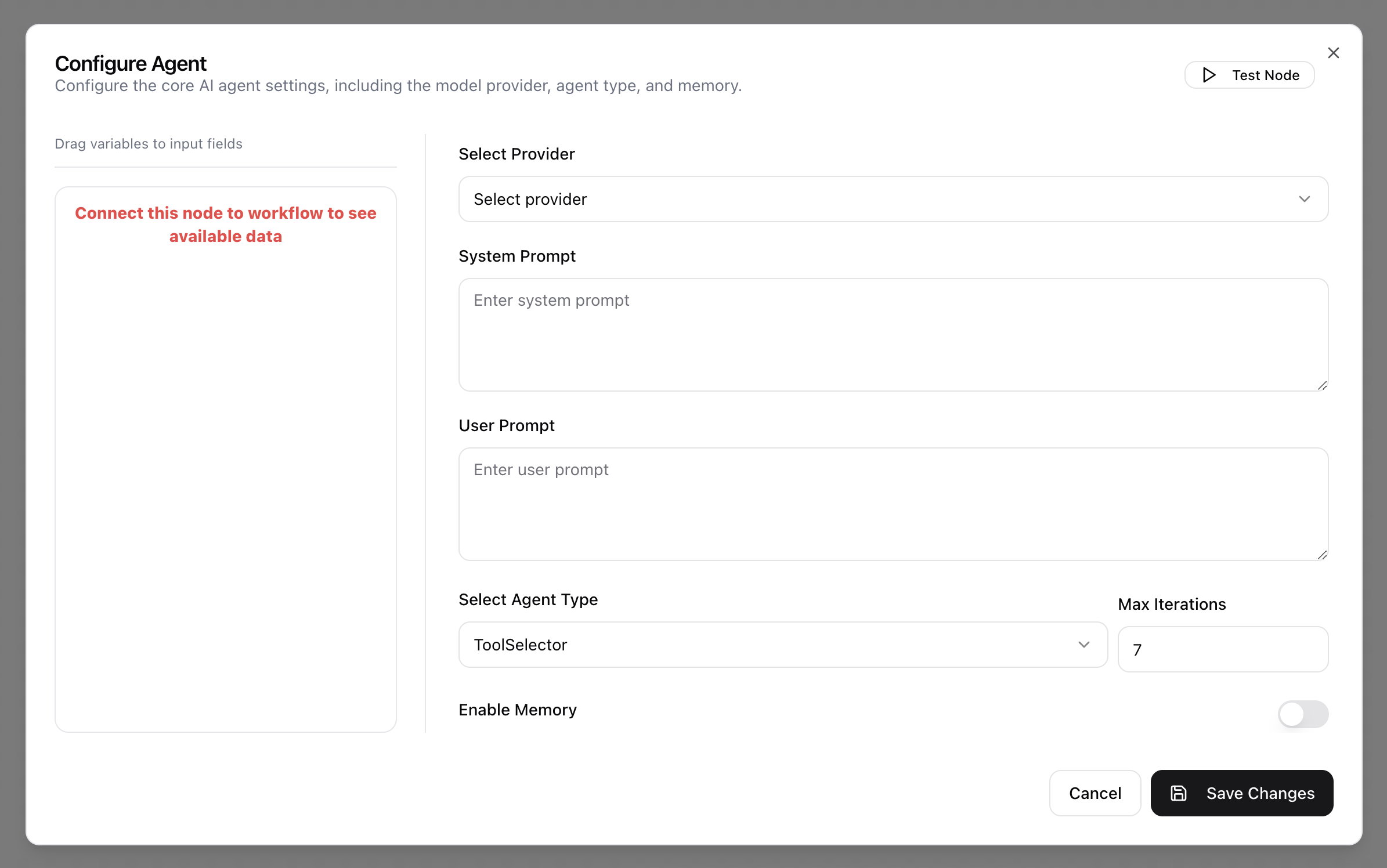Grab the System Prompt resize handle
Viewport: 1387px width, 868px height.
1322,385
